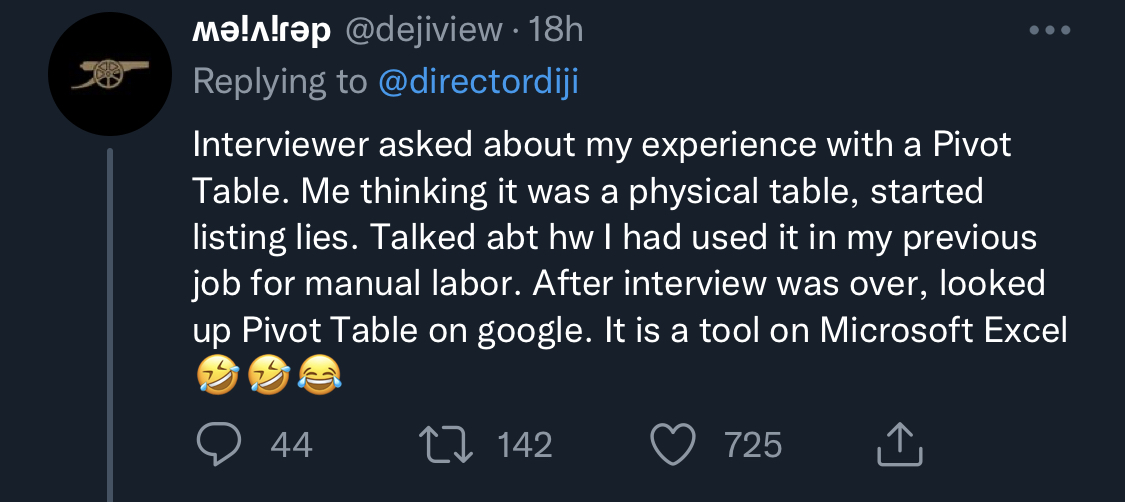This screenshot has height=502, width=1125.
Task: Open the three-dot more options menu
Action: pos(1050,31)
